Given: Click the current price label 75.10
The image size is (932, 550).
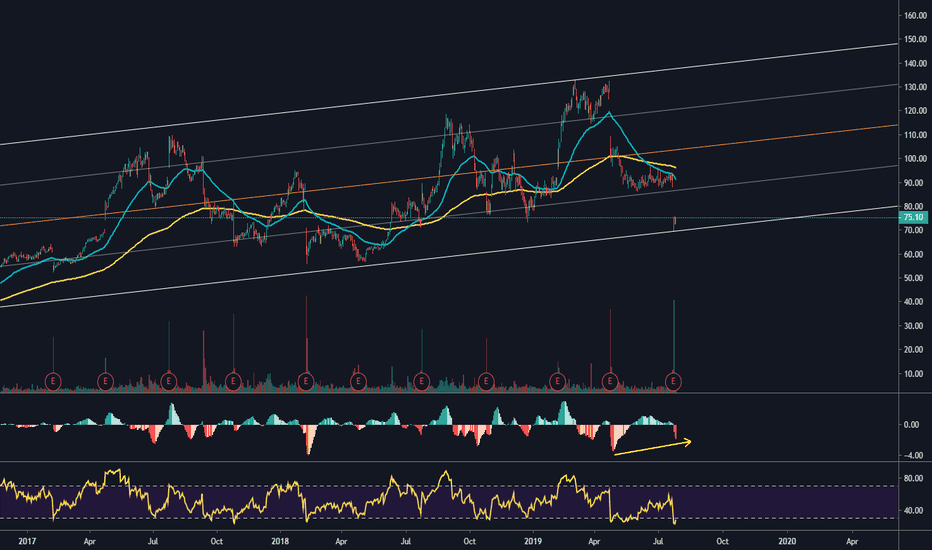Looking at the screenshot, I should pos(914,218).
